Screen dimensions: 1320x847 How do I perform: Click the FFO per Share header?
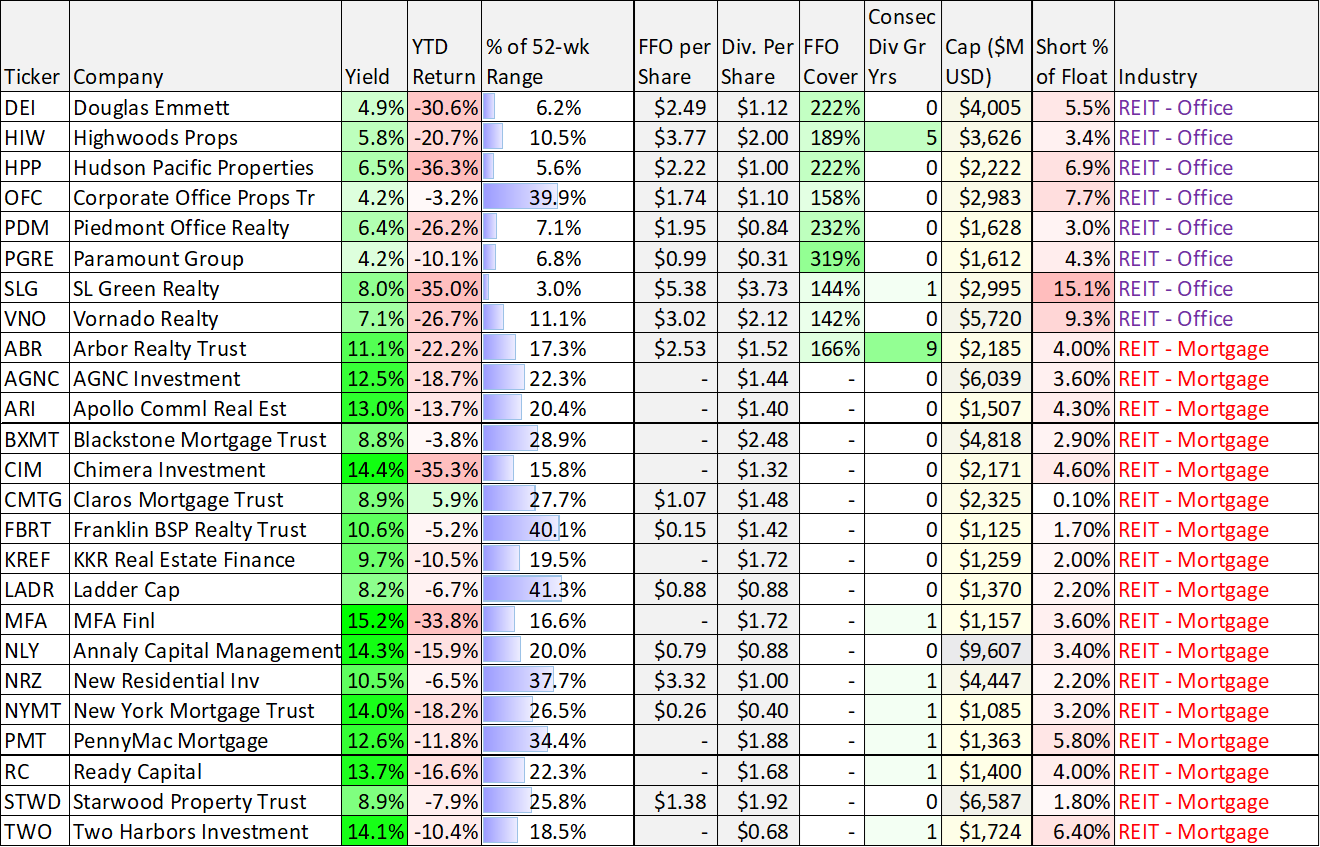(x=674, y=47)
